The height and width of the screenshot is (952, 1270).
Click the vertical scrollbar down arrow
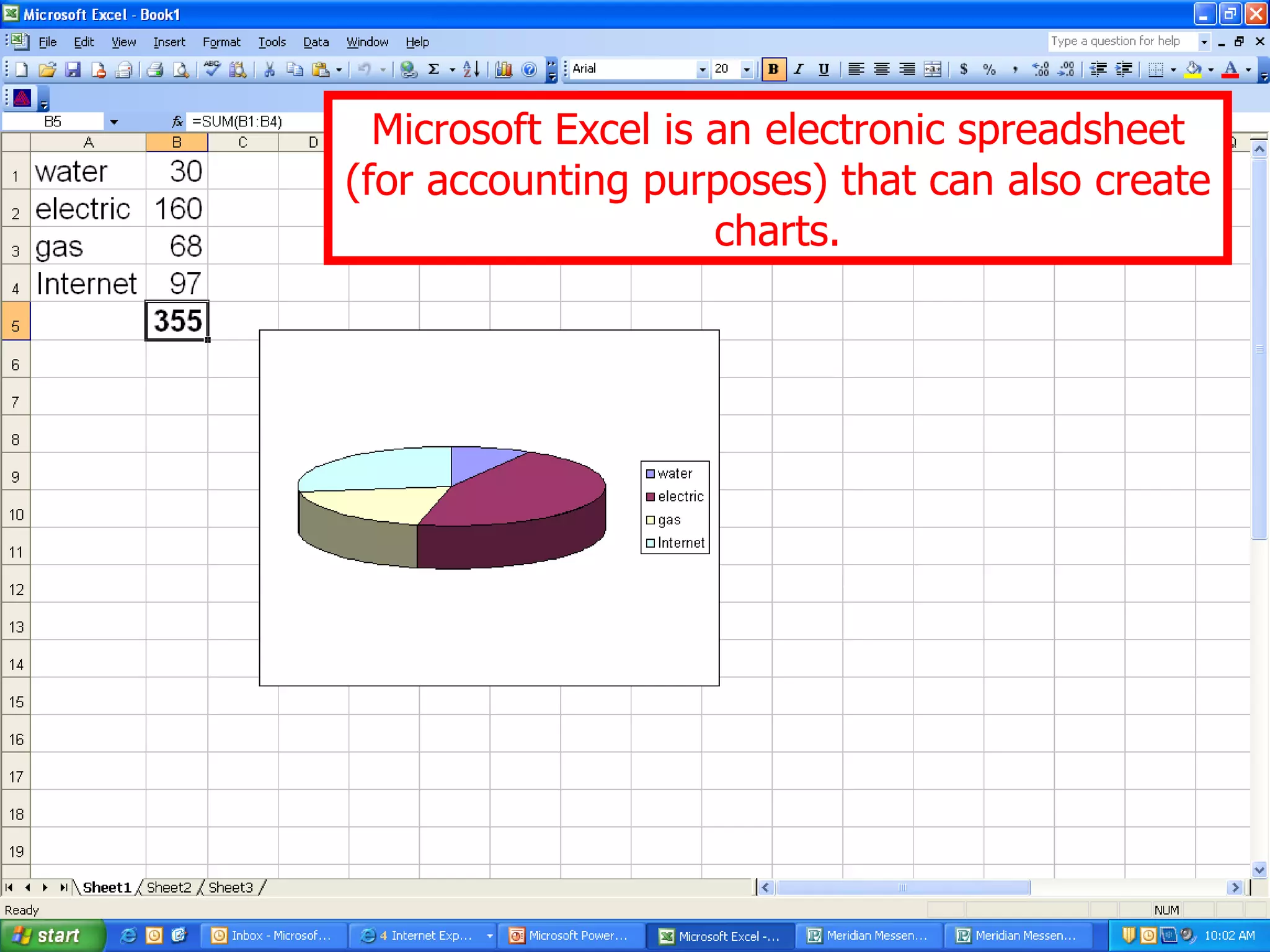(1259, 870)
